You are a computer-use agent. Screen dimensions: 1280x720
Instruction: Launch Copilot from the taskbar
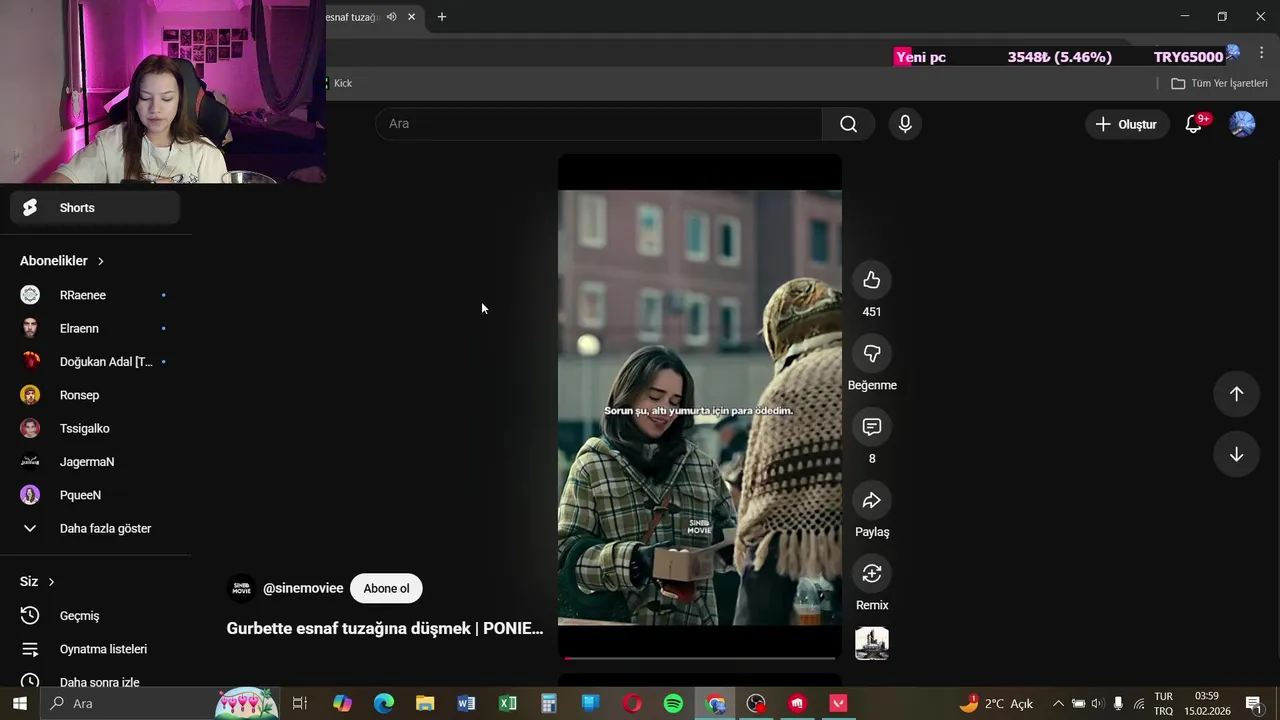click(342, 704)
